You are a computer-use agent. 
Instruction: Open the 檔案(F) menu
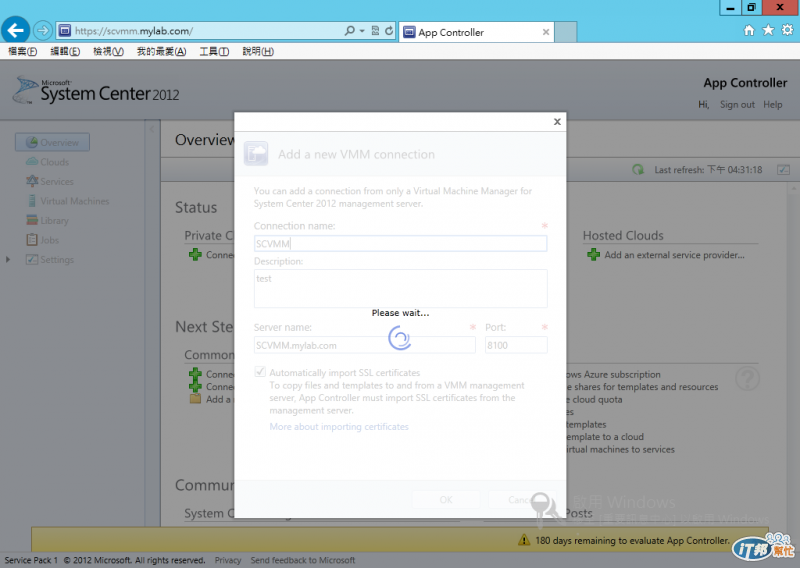click(x=22, y=51)
